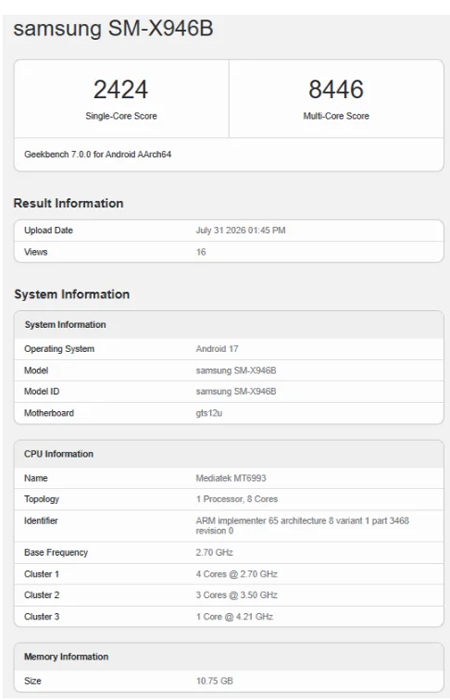Select the base frequency value 2.70 GHz
This screenshot has width=450, height=700.
pyautogui.click(x=214, y=553)
